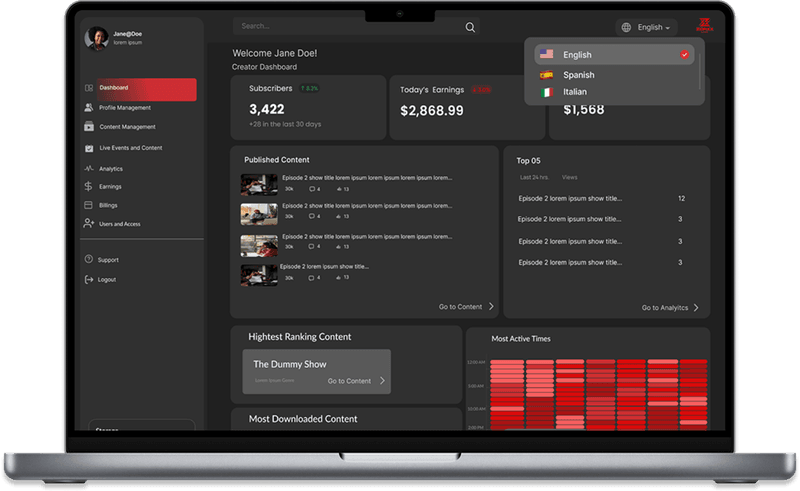Click Today's Earnings value $2,868.99

432,111
